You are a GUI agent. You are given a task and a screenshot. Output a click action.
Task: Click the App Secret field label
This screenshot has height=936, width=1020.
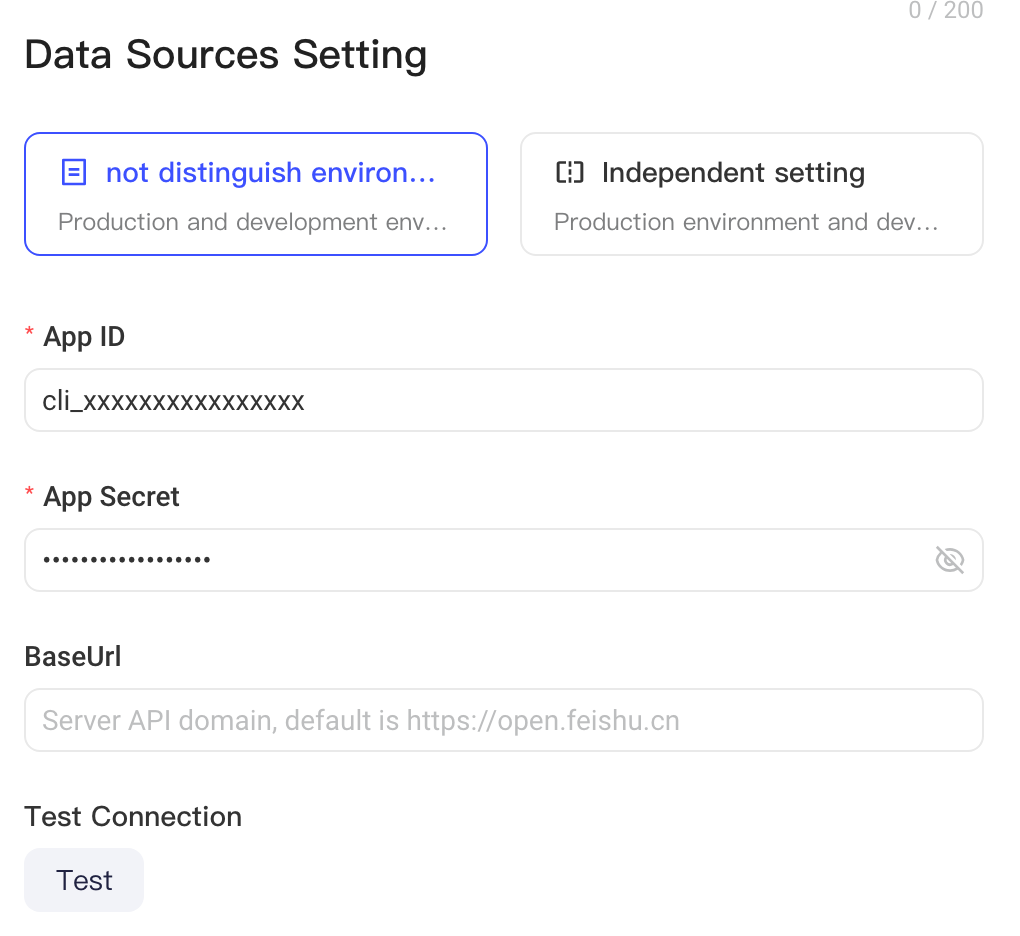point(111,497)
